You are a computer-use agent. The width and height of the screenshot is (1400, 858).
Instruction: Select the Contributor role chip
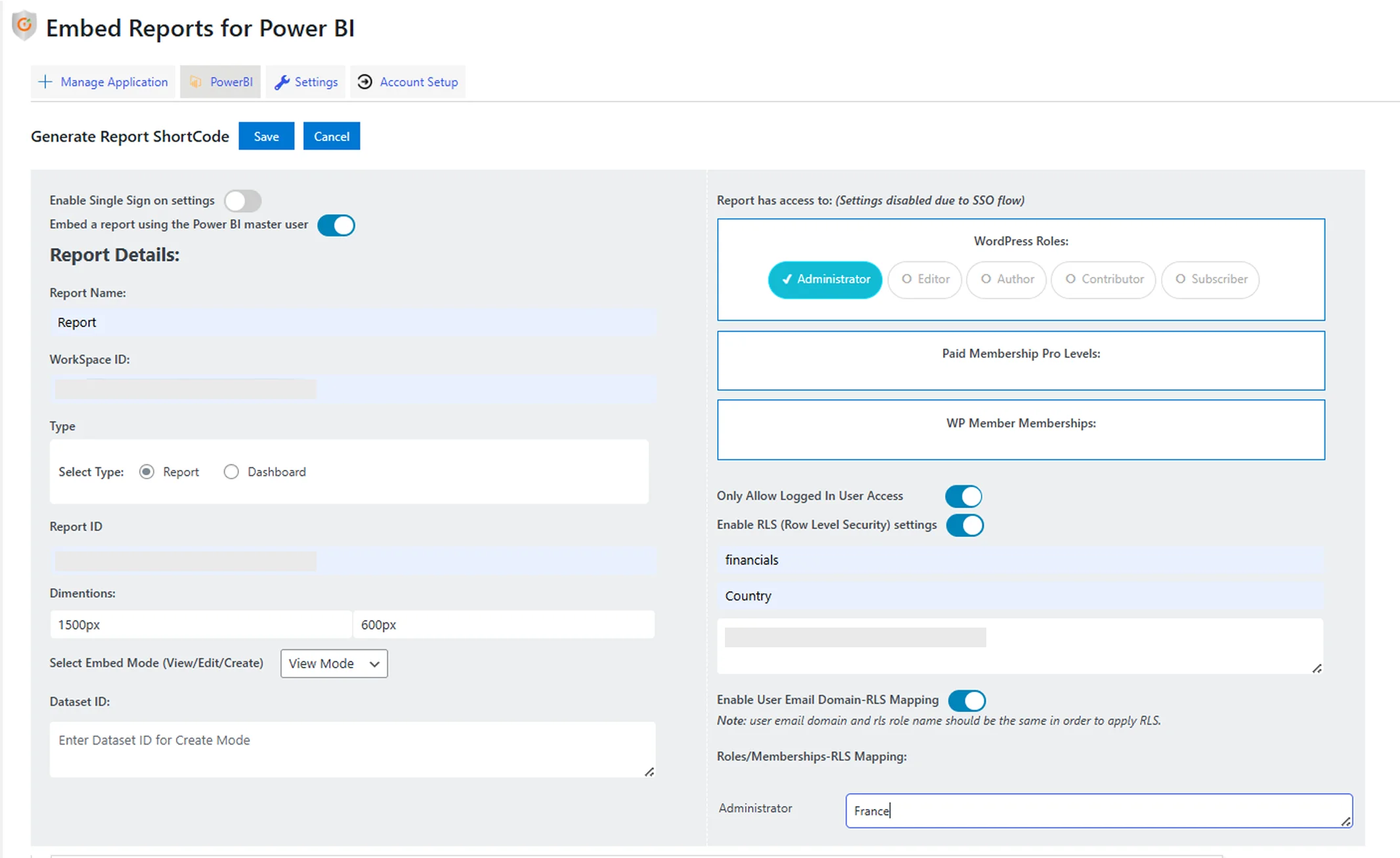coord(1103,280)
